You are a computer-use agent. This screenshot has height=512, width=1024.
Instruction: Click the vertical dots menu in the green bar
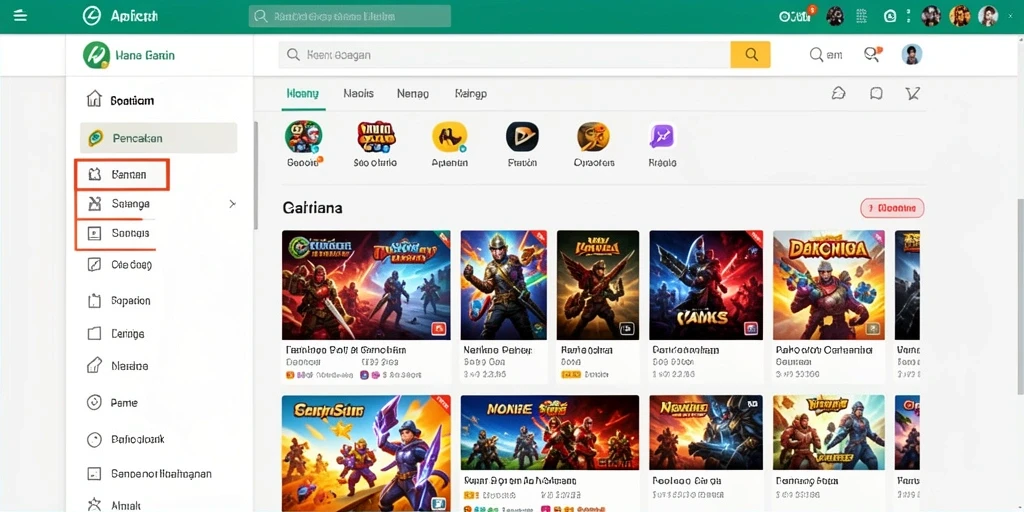908,16
